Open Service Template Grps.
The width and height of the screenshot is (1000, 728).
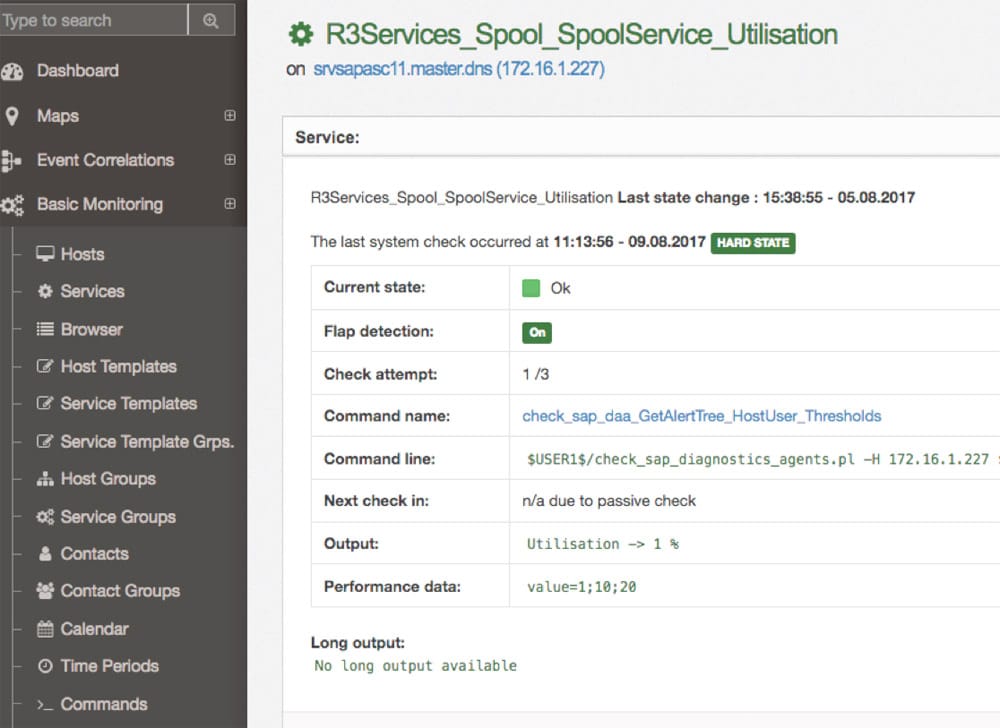147,442
